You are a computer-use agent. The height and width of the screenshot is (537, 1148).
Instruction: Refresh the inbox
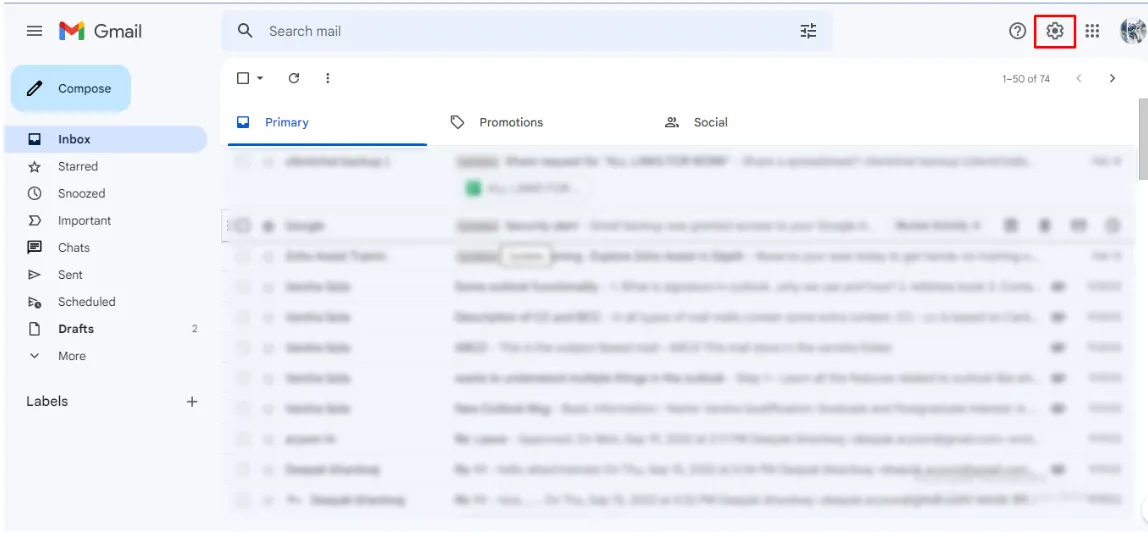pos(294,78)
